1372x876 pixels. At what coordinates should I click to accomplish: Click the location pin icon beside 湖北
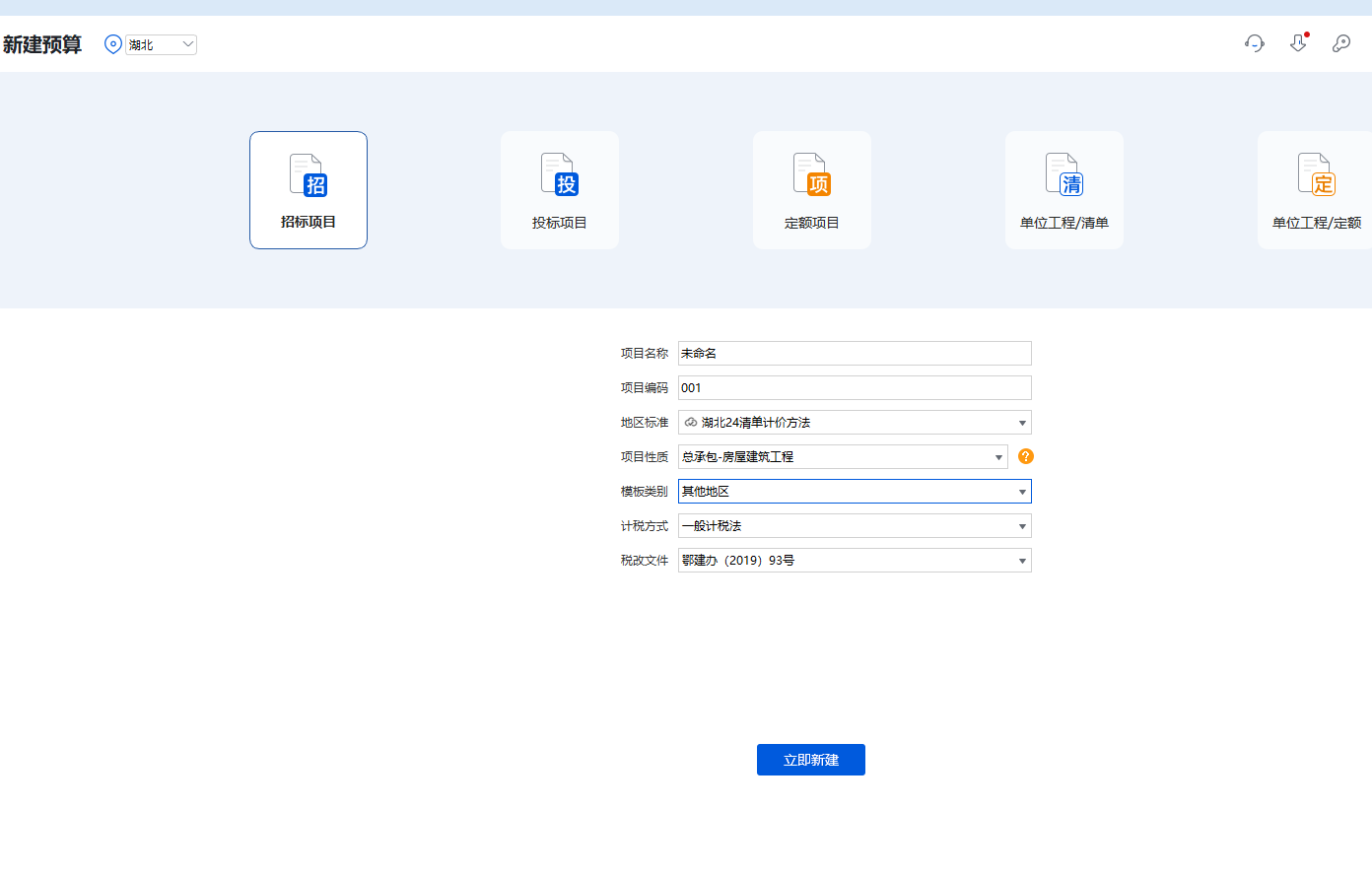113,44
